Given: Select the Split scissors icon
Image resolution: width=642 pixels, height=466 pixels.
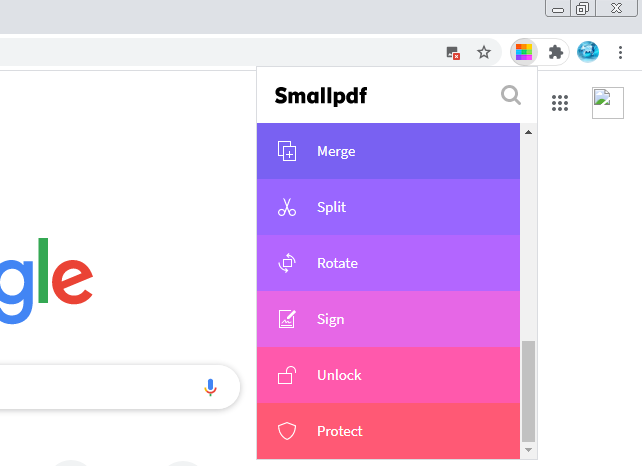Looking at the screenshot, I should pos(287,207).
